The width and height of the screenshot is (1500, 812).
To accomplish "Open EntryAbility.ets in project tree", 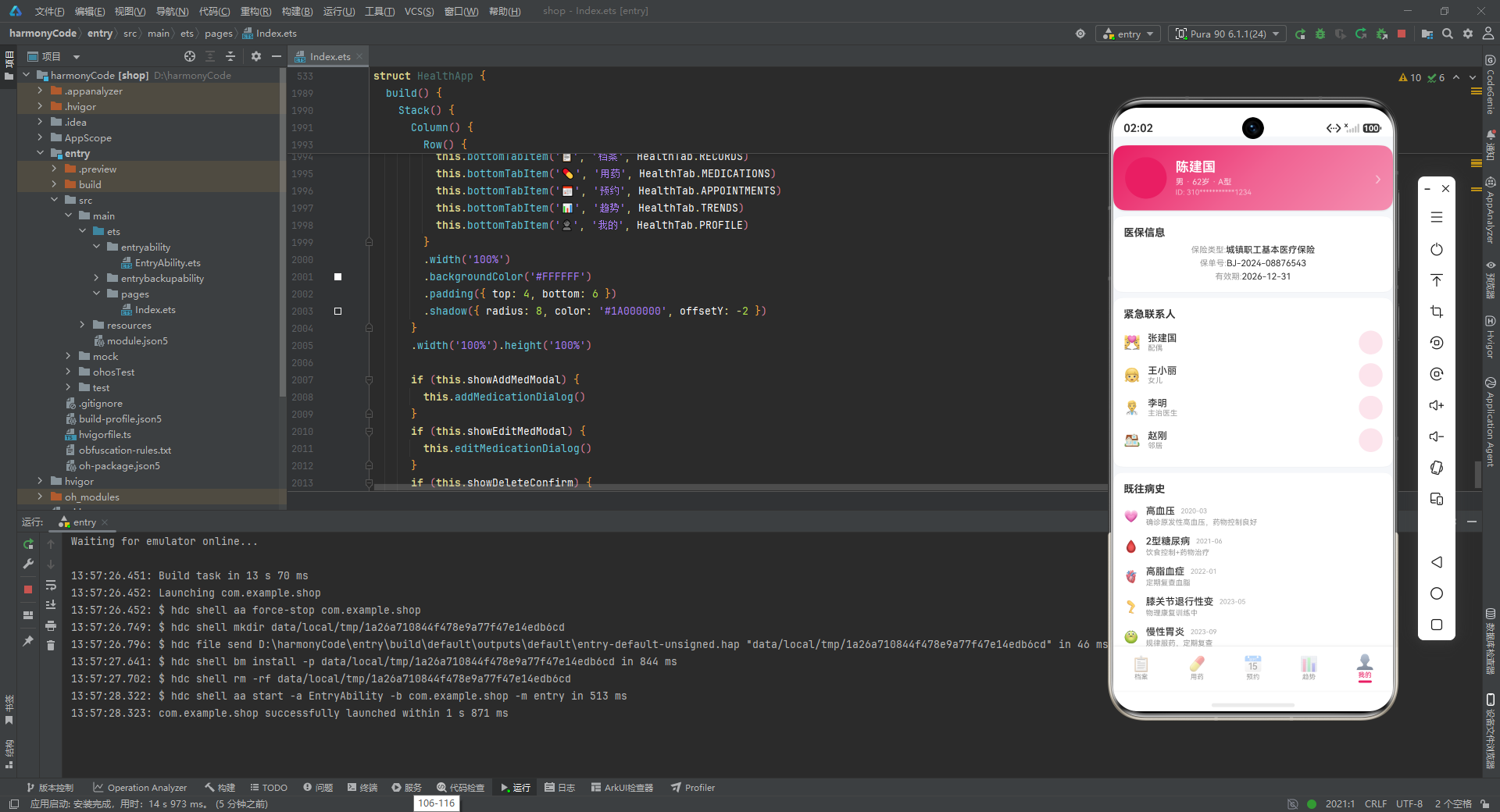I will [x=161, y=262].
